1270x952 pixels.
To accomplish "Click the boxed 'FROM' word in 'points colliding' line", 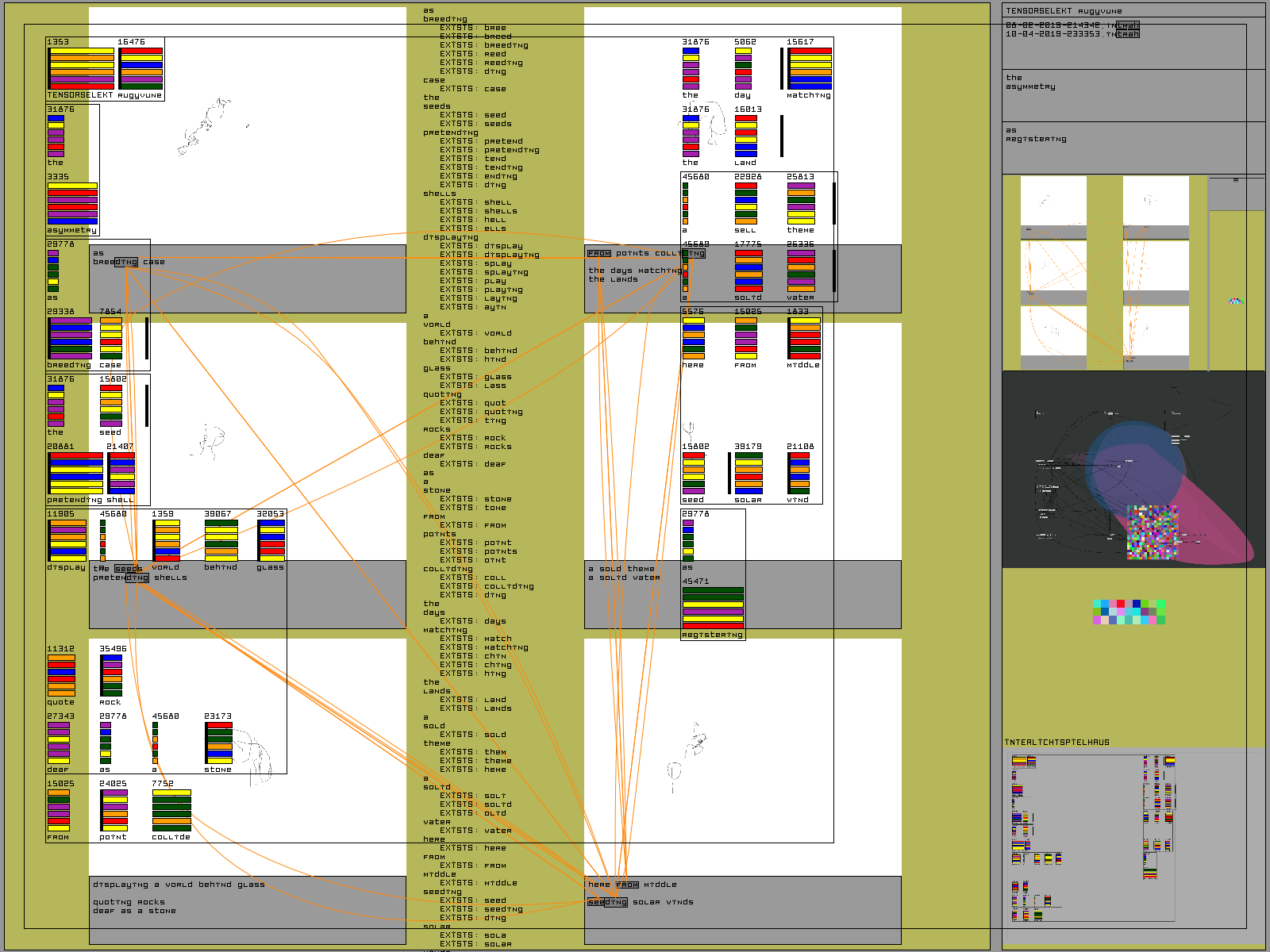I will click(599, 254).
